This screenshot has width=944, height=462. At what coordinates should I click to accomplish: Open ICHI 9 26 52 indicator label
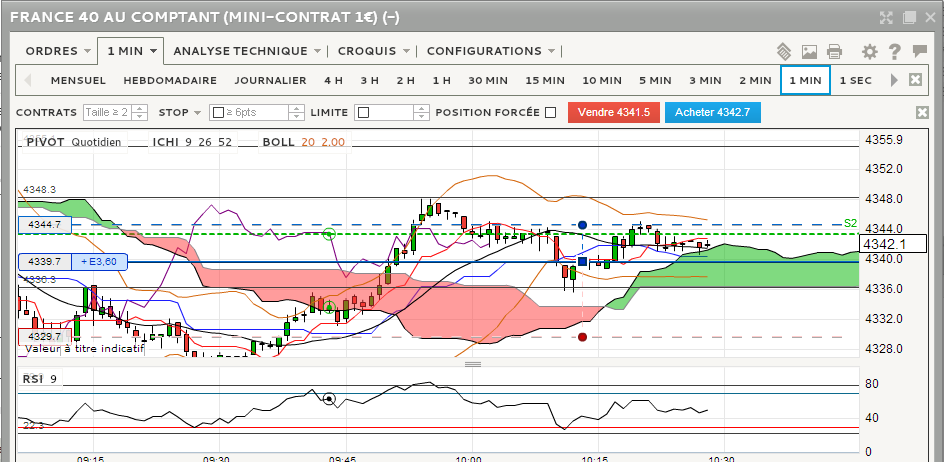(x=192, y=142)
